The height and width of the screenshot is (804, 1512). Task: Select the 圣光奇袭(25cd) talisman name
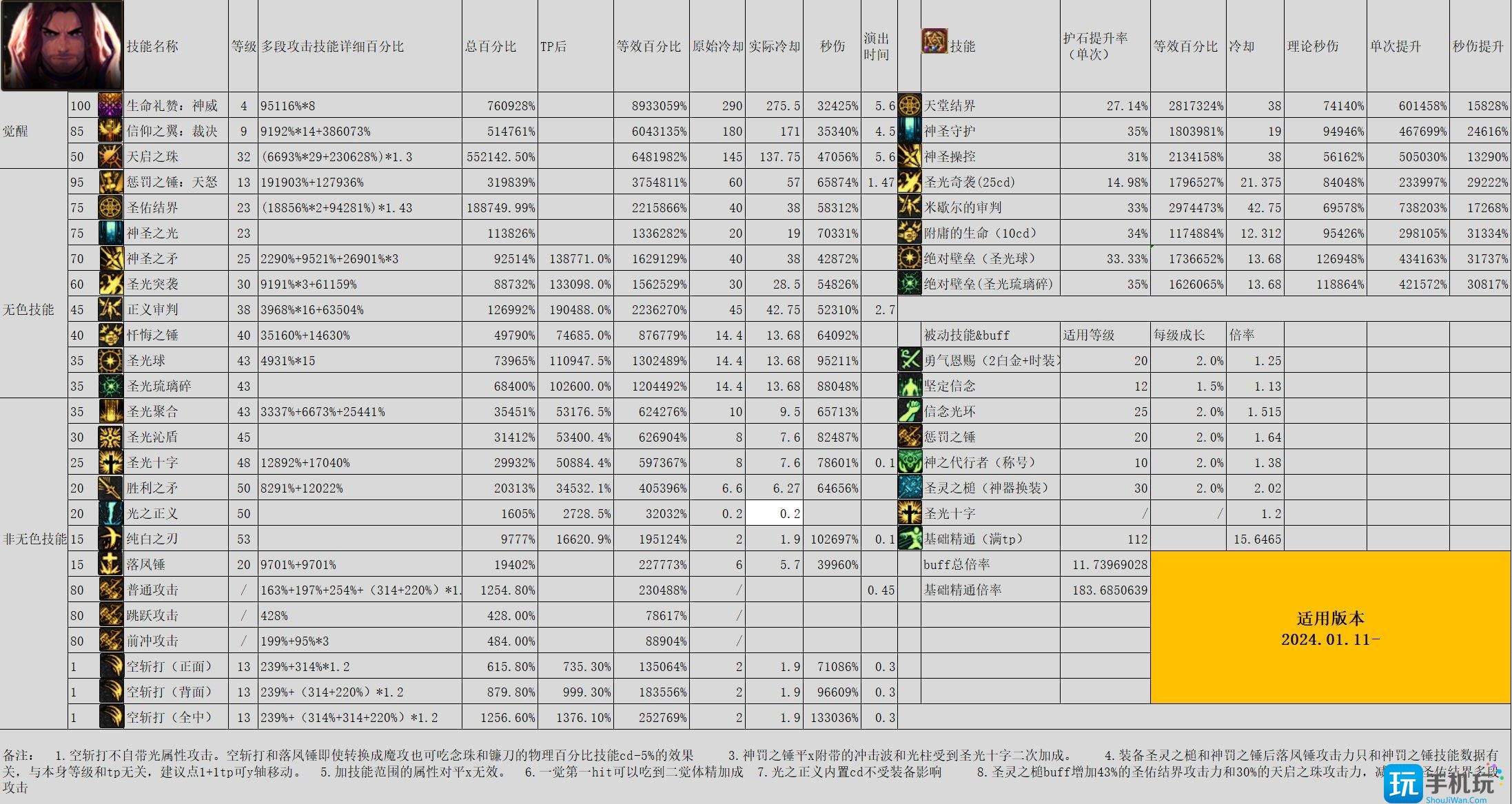[x=970, y=182]
